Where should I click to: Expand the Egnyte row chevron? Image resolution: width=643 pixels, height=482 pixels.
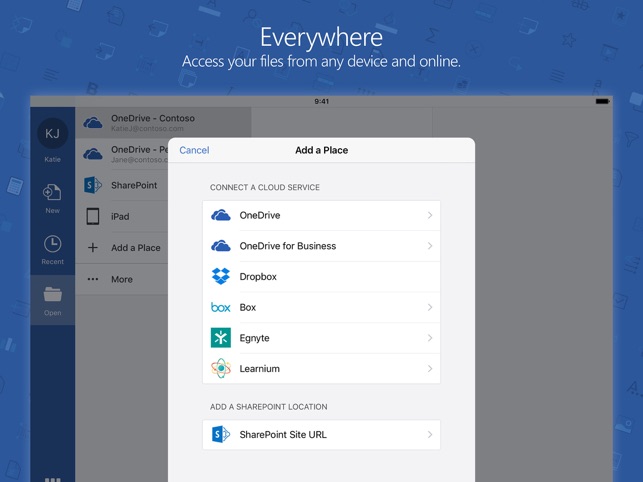[x=430, y=338]
